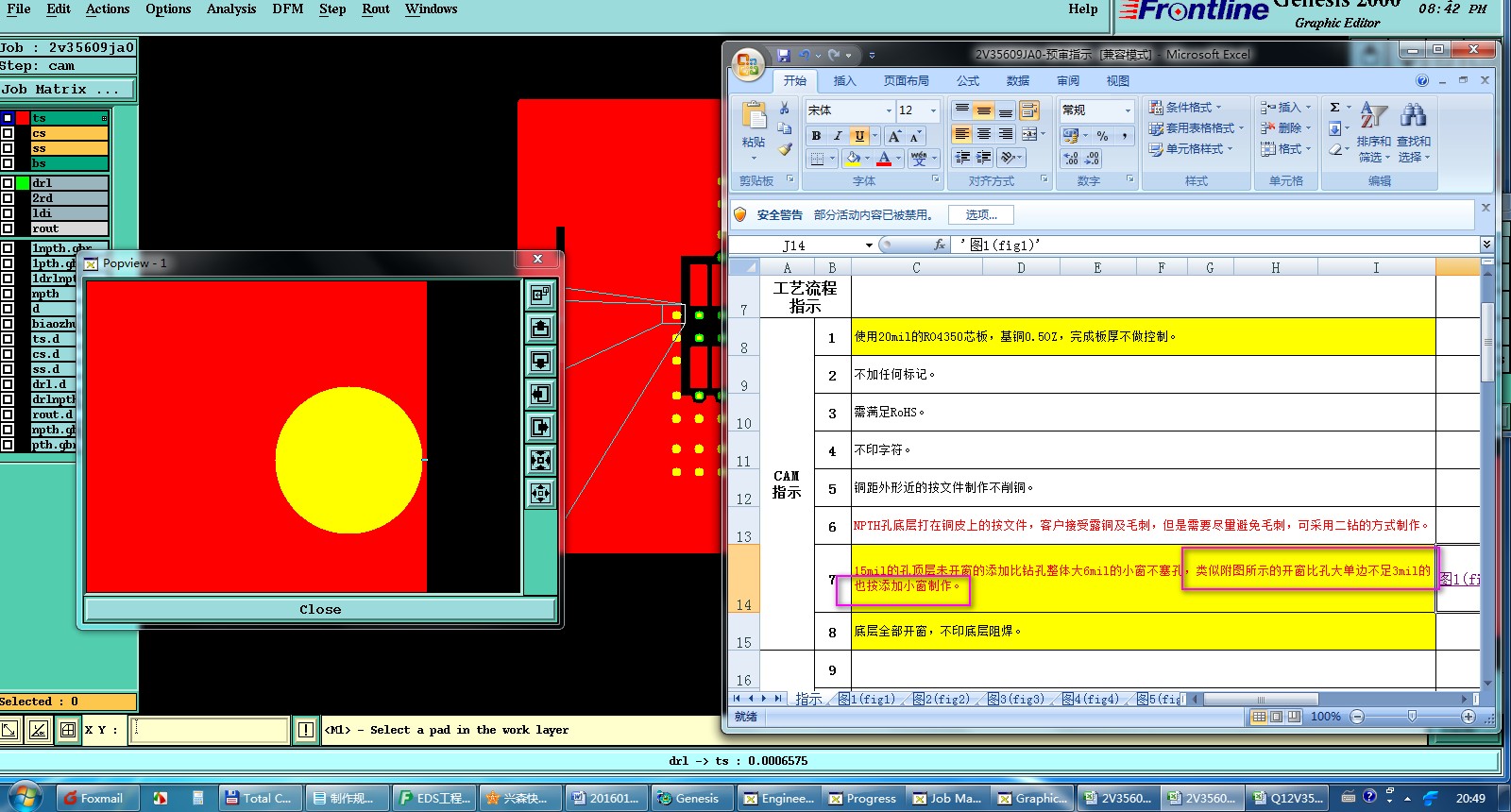Click the Increase Font Size icon
Screen dimensions: 1511x812
coord(894,136)
